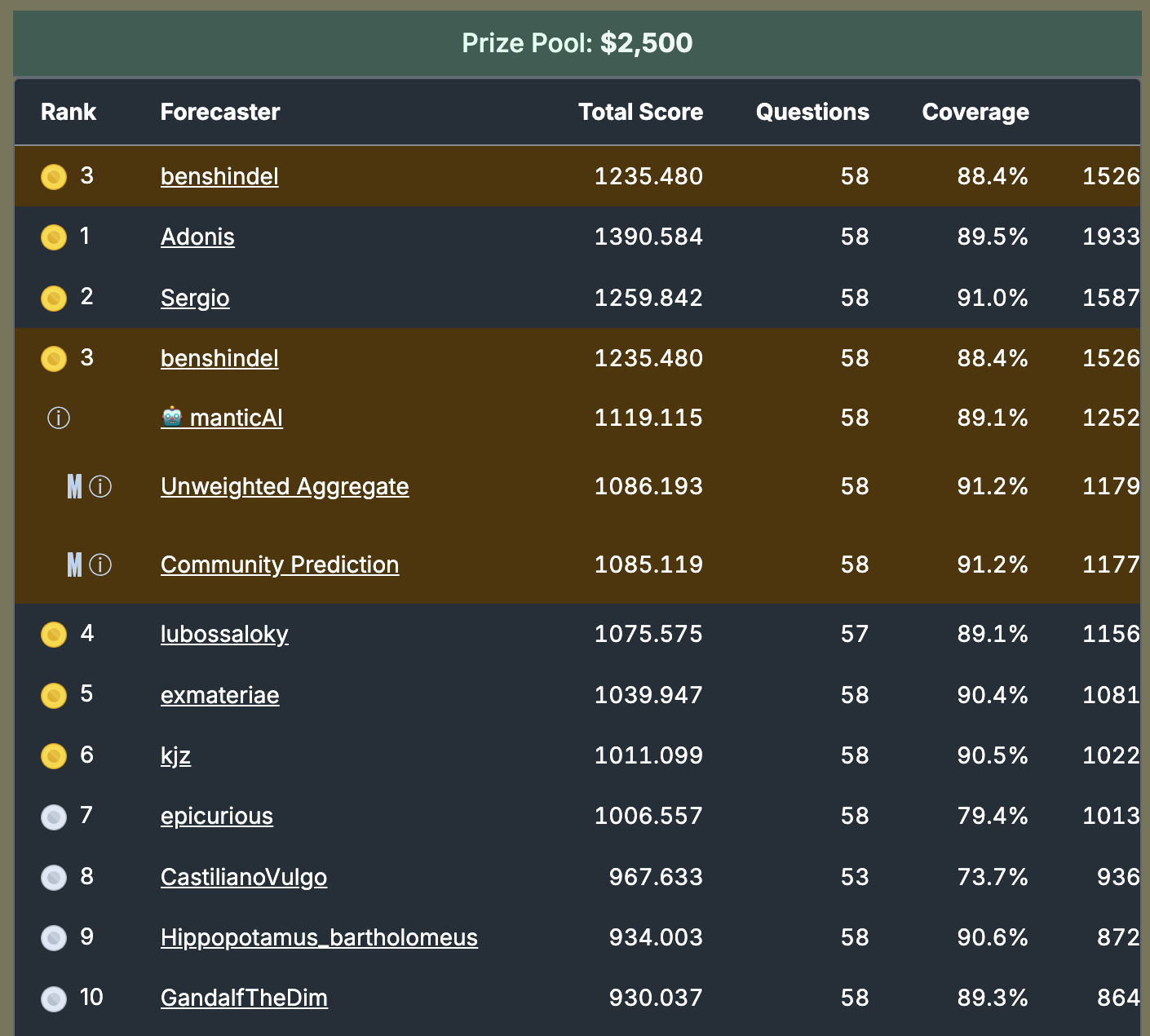Click the M icon next to Community Prediction
Viewport: 1150px width, 1036px height.
(x=75, y=564)
